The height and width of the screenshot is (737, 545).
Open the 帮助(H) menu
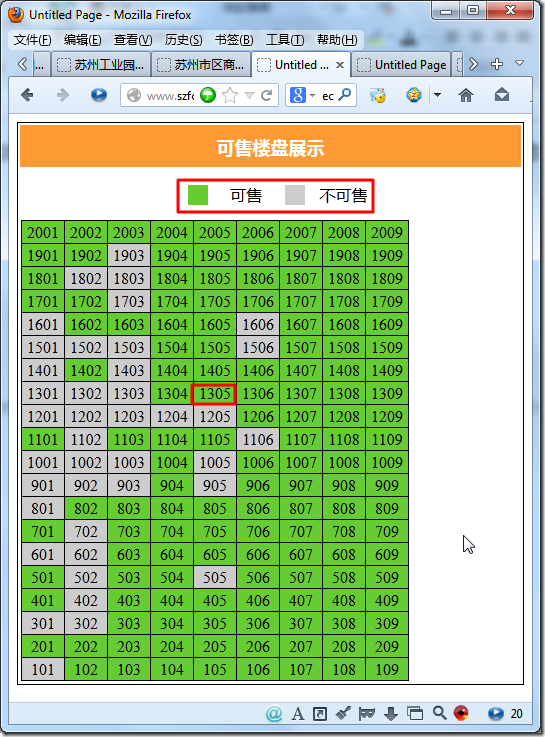click(x=337, y=40)
